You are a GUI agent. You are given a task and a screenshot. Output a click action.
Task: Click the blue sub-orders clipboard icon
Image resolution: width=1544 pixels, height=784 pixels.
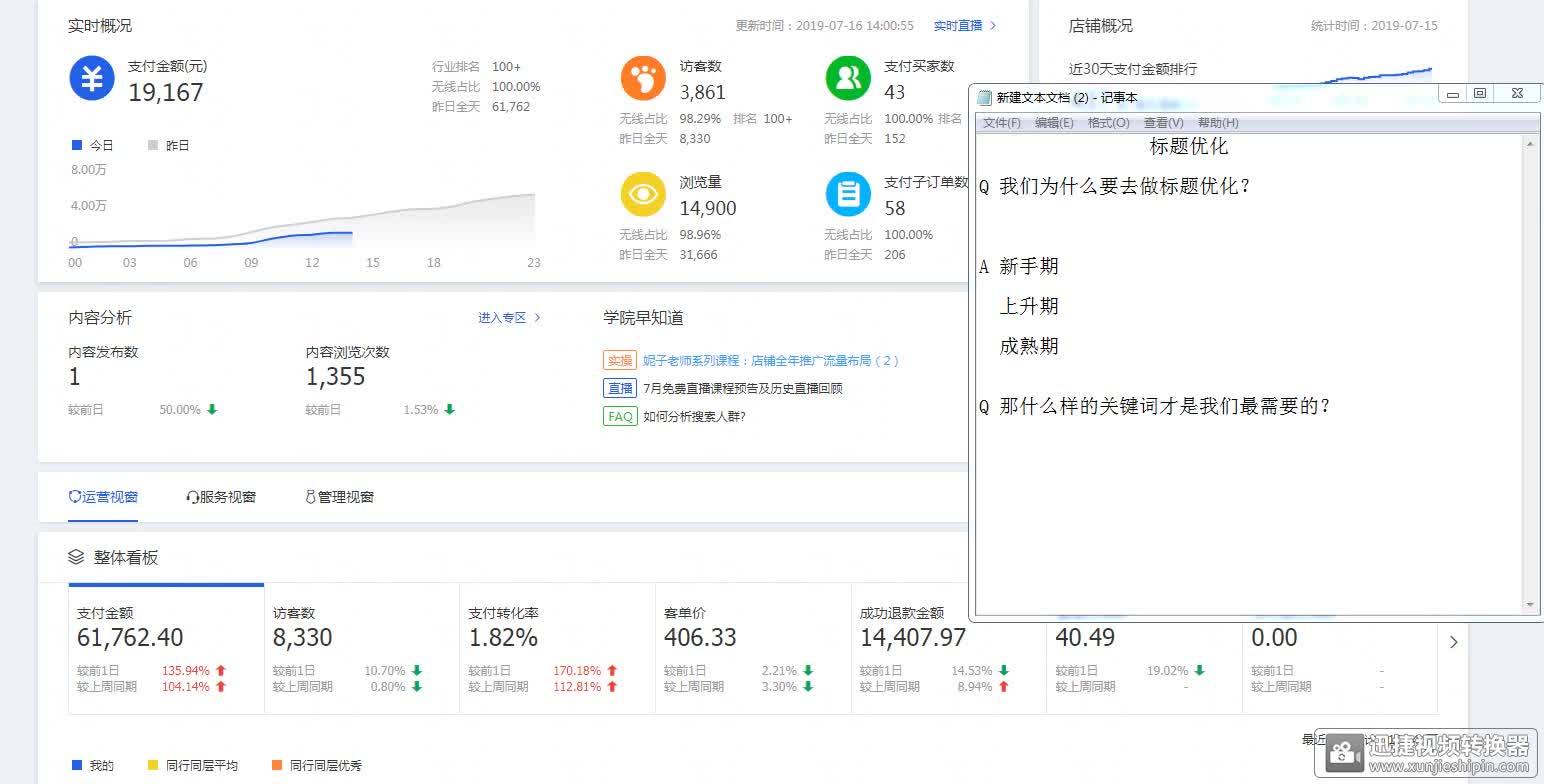848,194
